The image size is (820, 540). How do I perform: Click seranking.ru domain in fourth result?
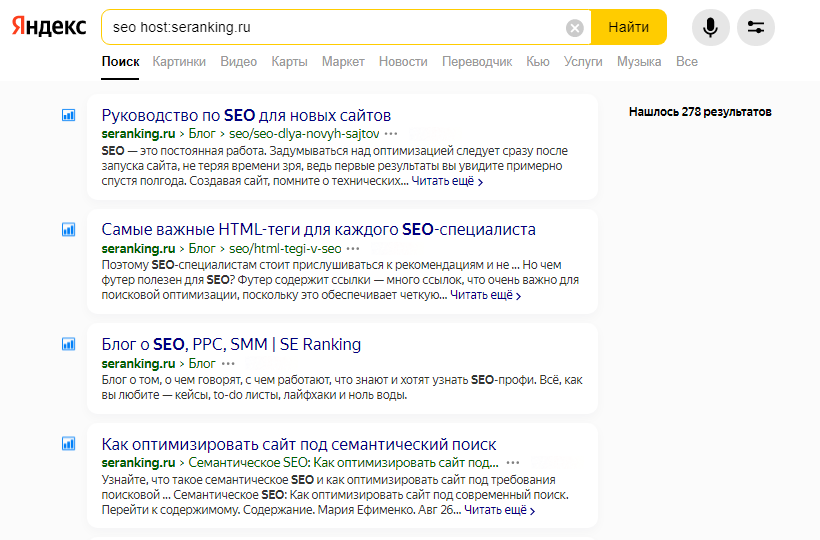pos(138,463)
